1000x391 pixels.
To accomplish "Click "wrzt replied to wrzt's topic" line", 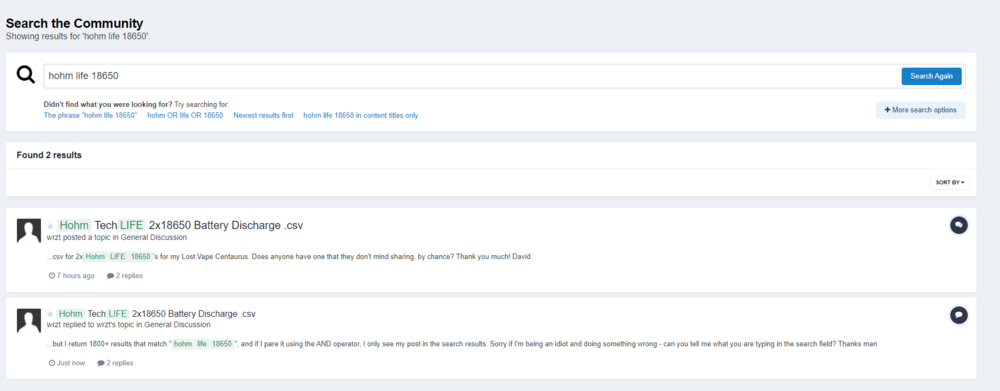I will click(129, 325).
